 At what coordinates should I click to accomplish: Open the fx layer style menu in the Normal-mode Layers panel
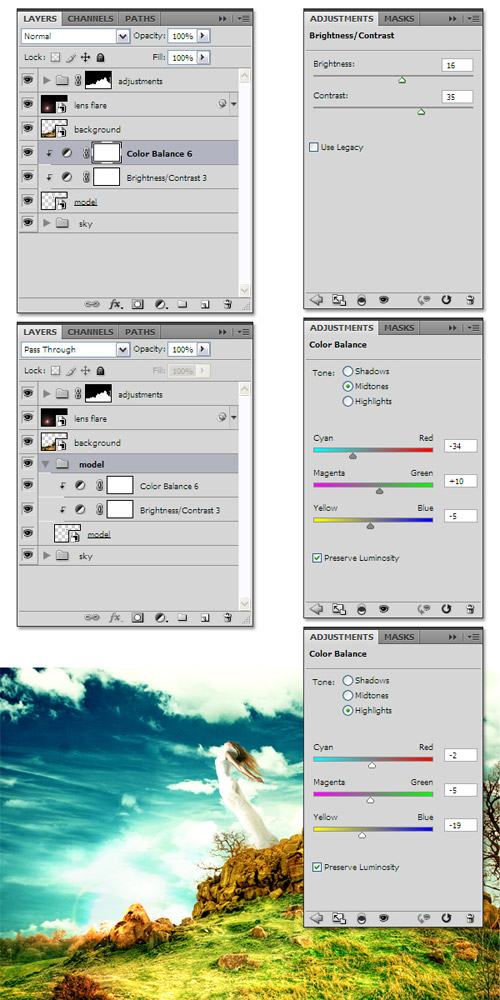(x=116, y=304)
